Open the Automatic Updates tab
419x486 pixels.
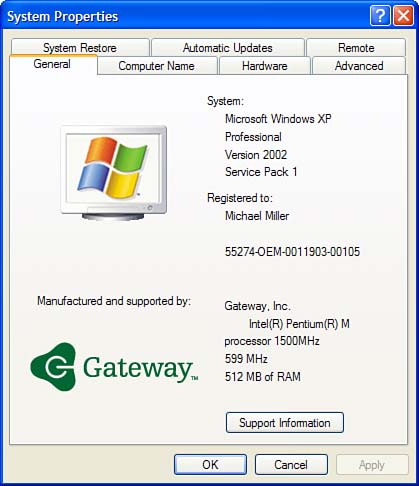tap(228, 48)
